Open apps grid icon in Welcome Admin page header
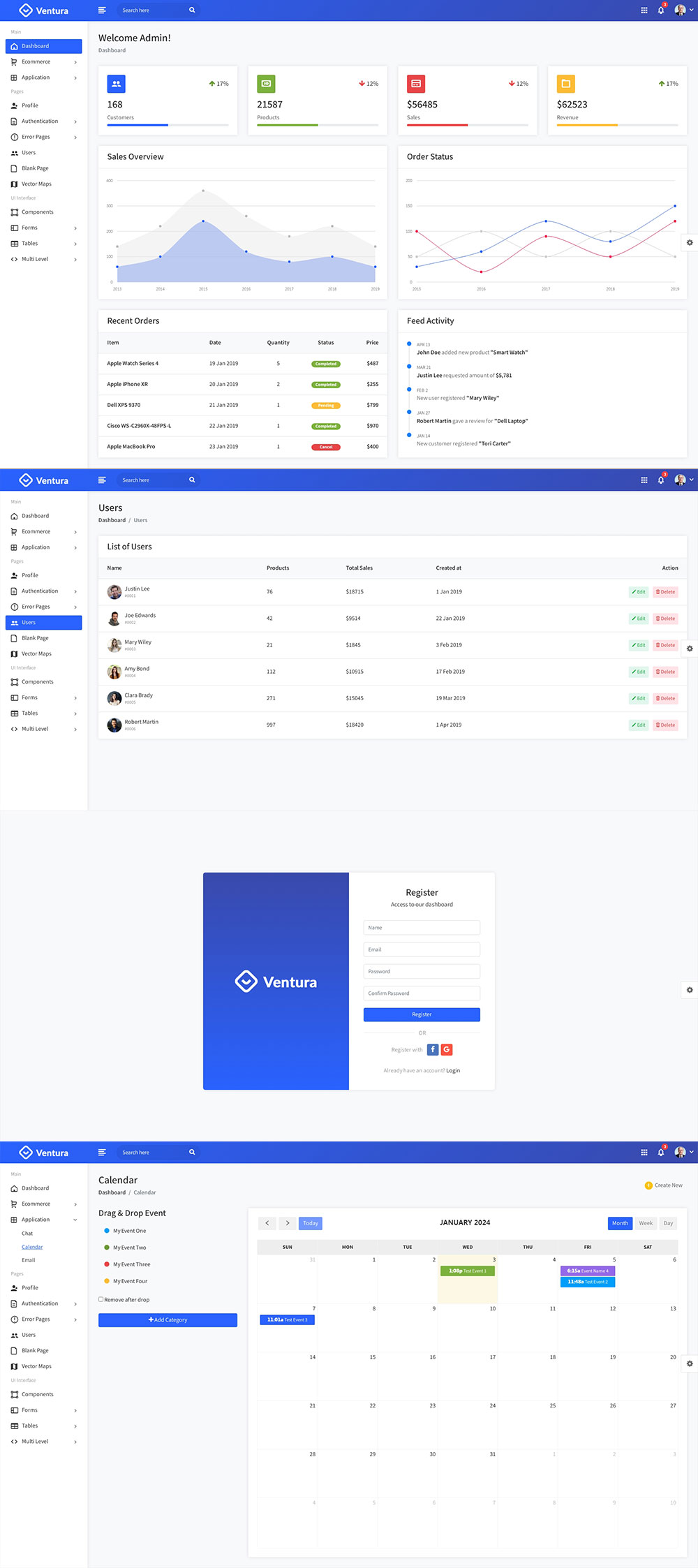Viewport: 698px width, 1568px height. [x=644, y=10]
